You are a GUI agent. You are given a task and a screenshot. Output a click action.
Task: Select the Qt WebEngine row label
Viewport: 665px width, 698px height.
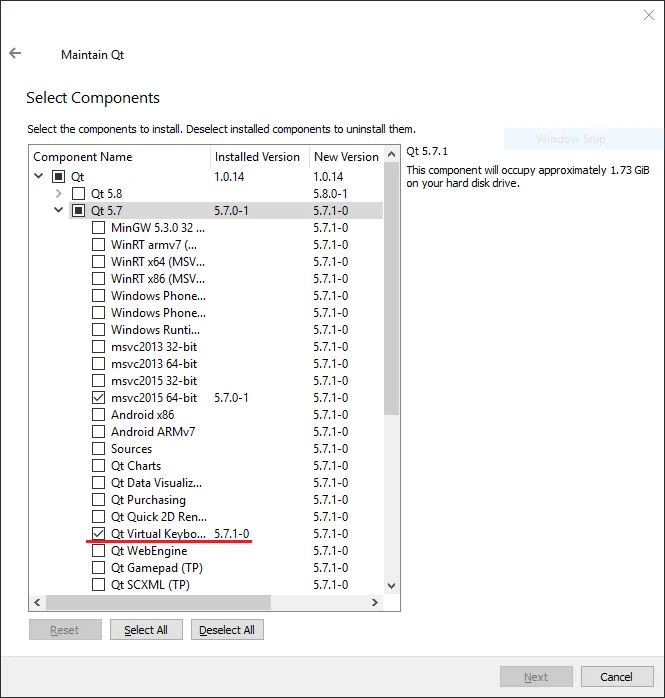click(149, 551)
